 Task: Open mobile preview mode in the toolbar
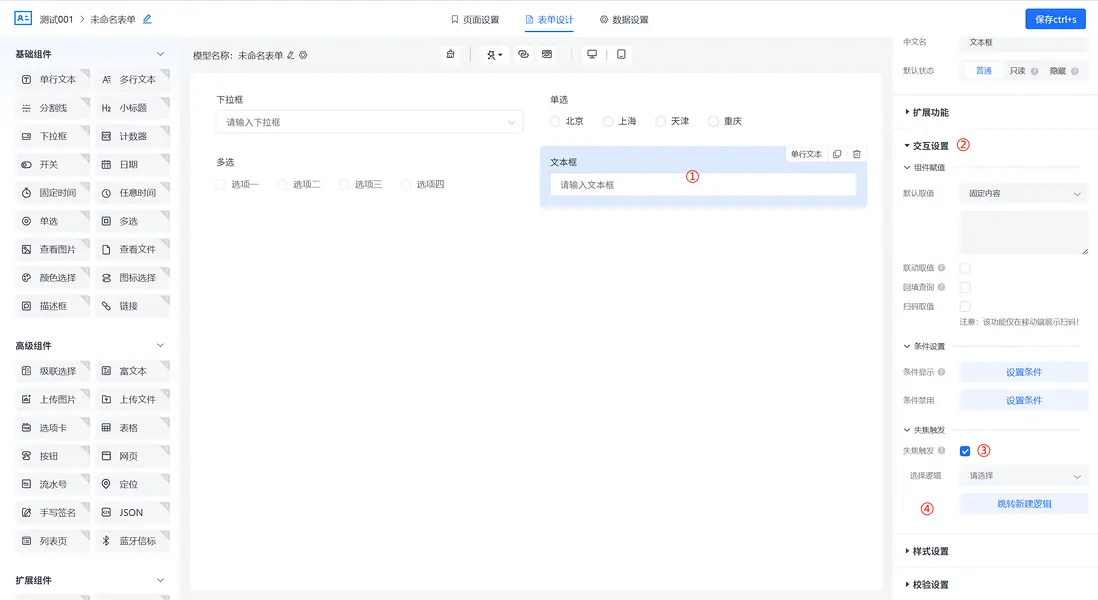click(x=622, y=54)
